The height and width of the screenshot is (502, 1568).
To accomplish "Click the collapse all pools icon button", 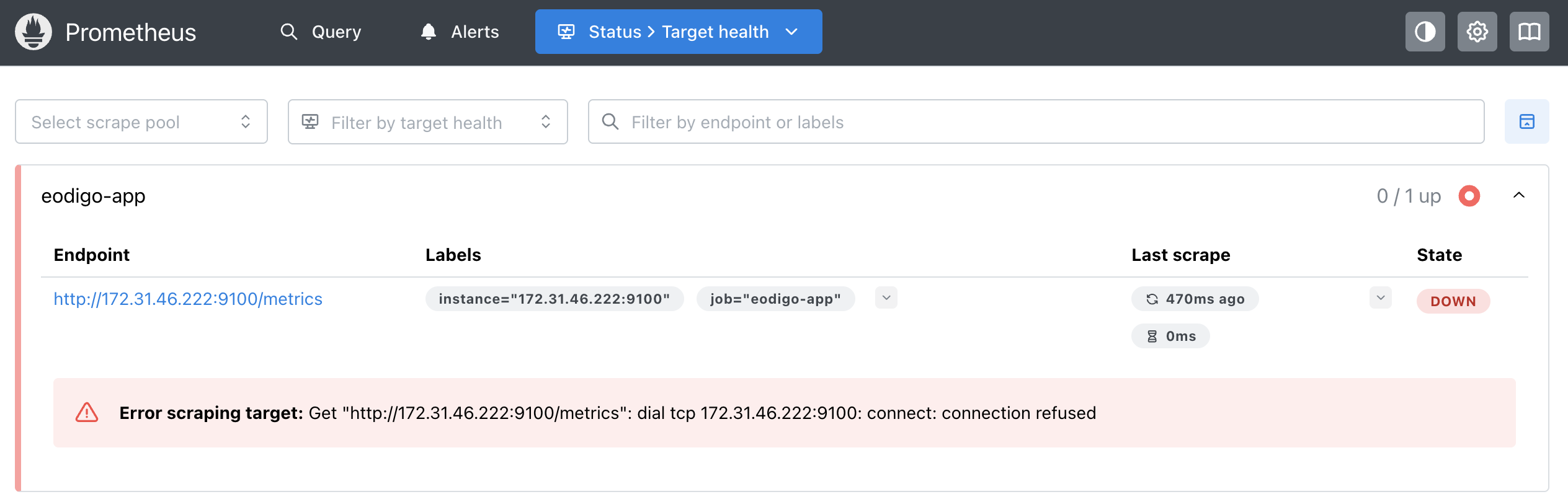I will pyautogui.click(x=1526, y=121).
